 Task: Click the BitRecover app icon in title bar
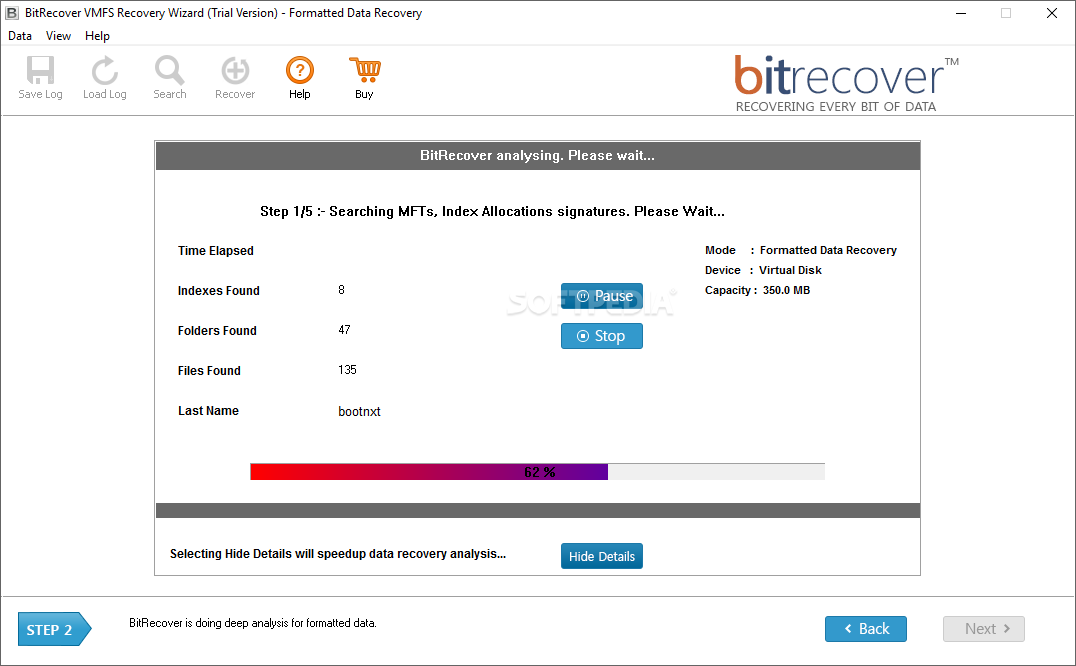tap(12, 13)
